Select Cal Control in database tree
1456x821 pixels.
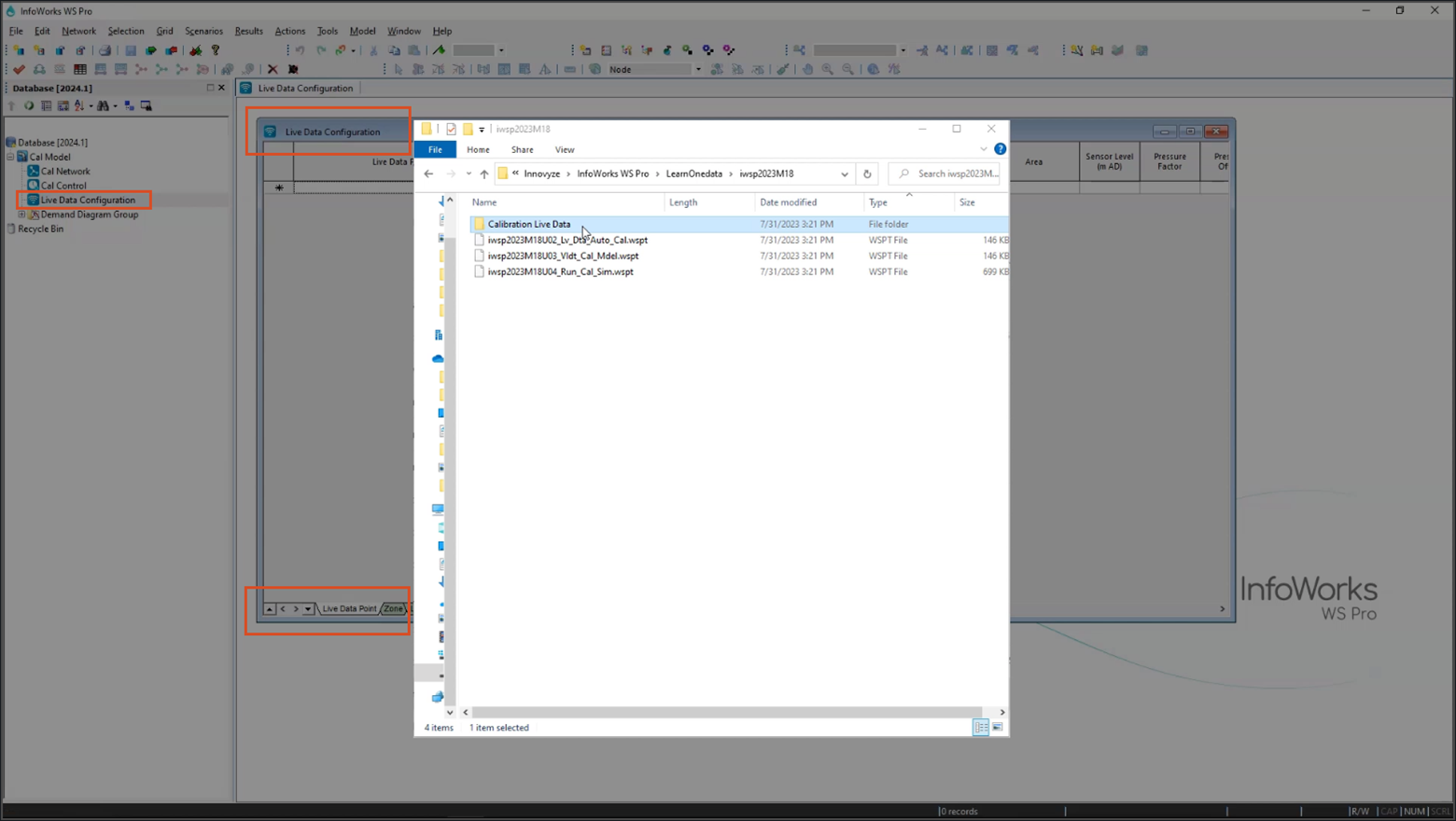coord(63,186)
